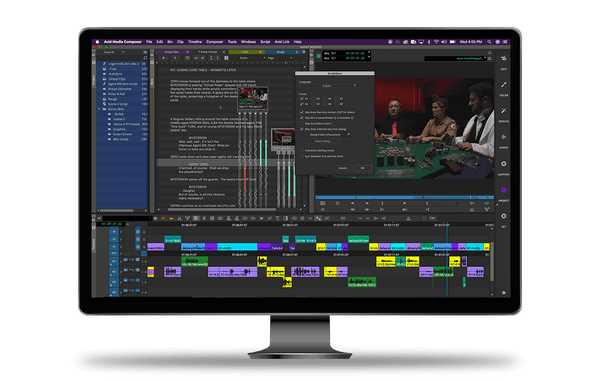The image size is (600, 381).
Task: Enable the A7 track checkbox
Action: pos(337,99)
